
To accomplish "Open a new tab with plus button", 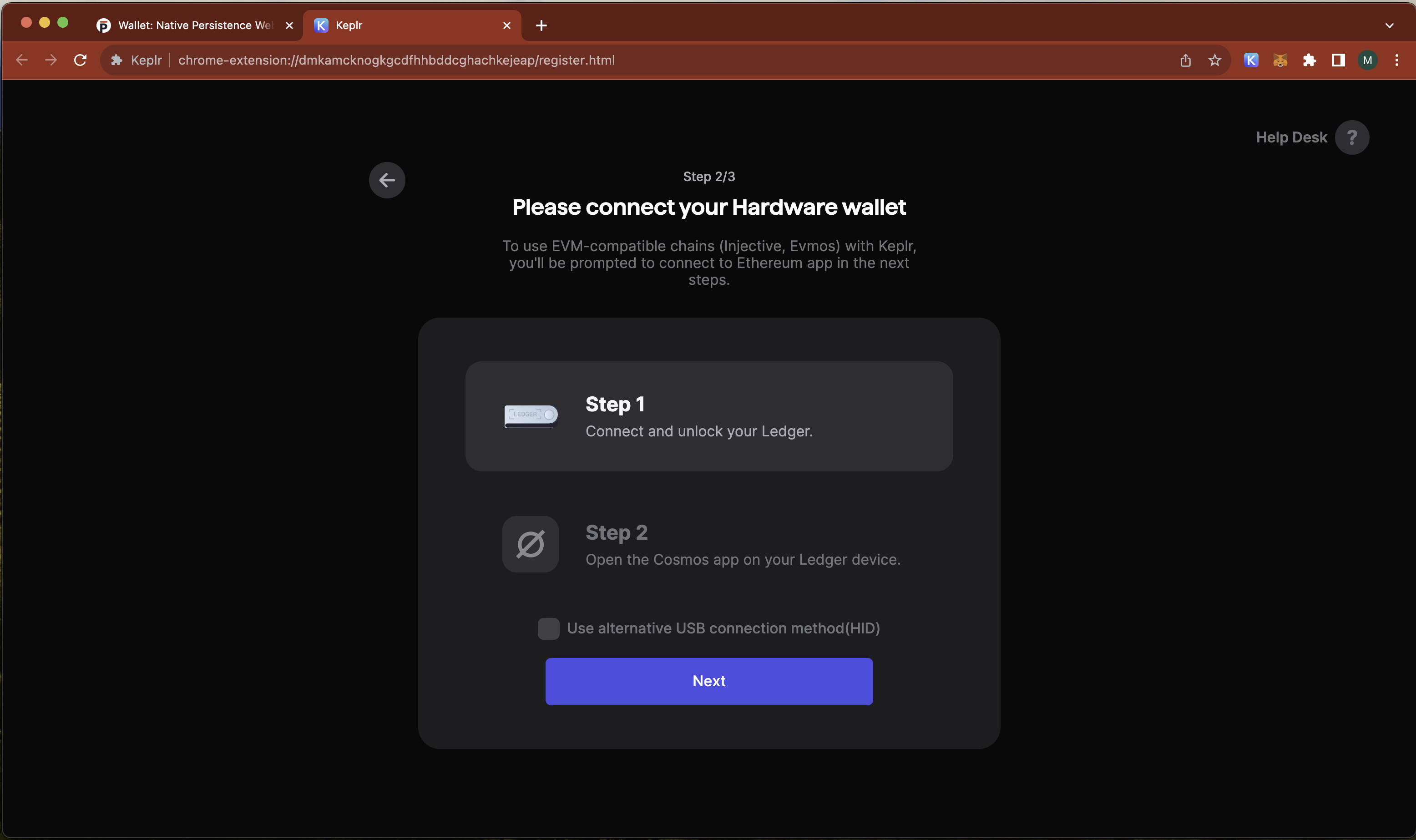I will tap(541, 25).
